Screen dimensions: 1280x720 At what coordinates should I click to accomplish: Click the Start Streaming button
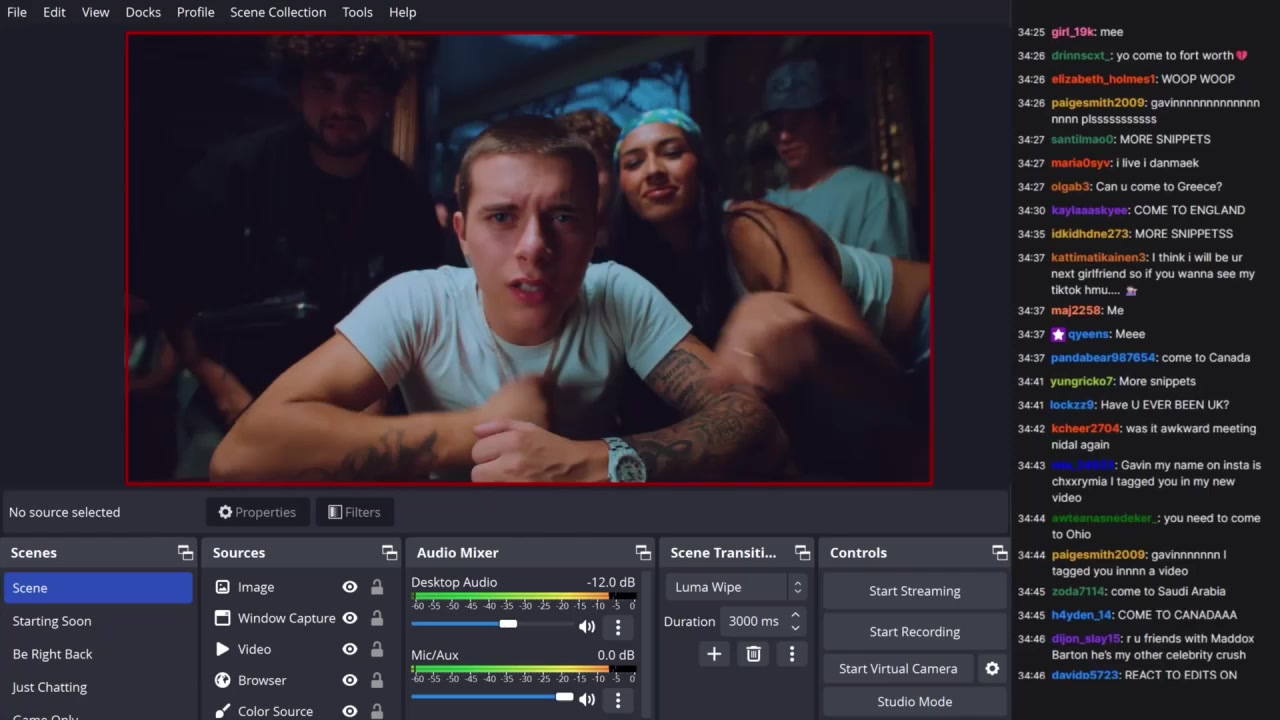click(x=914, y=591)
